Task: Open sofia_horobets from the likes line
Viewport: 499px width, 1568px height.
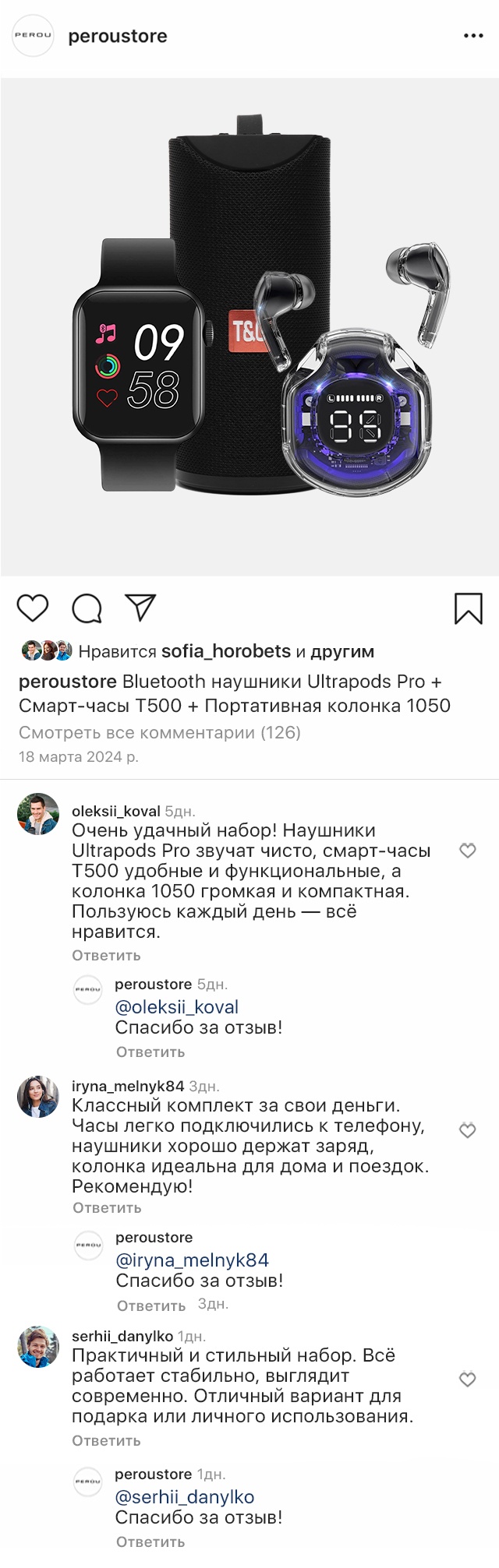Action: tap(226, 651)
